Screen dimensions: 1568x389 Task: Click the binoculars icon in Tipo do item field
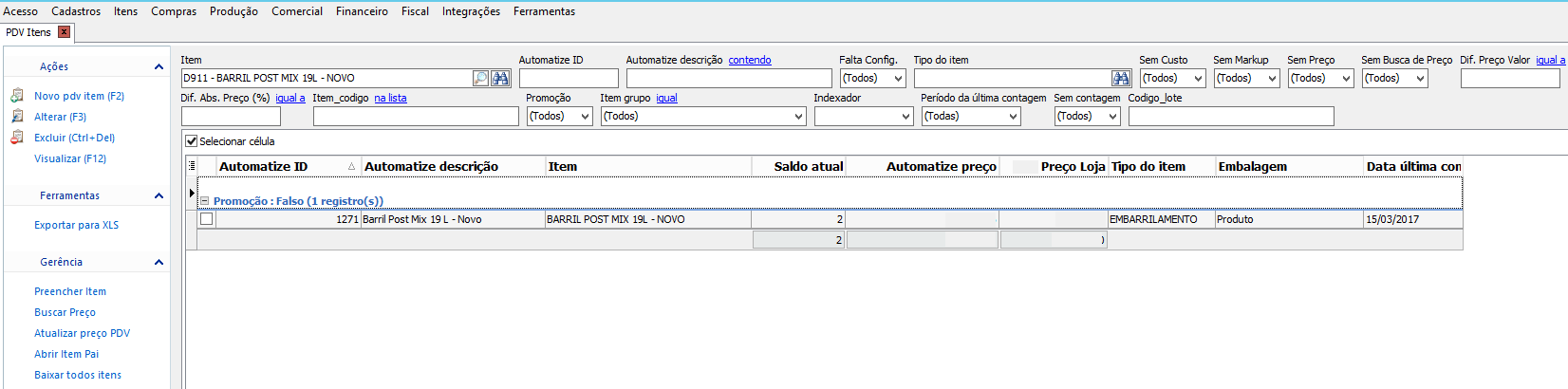click(x=1121, y=78)
